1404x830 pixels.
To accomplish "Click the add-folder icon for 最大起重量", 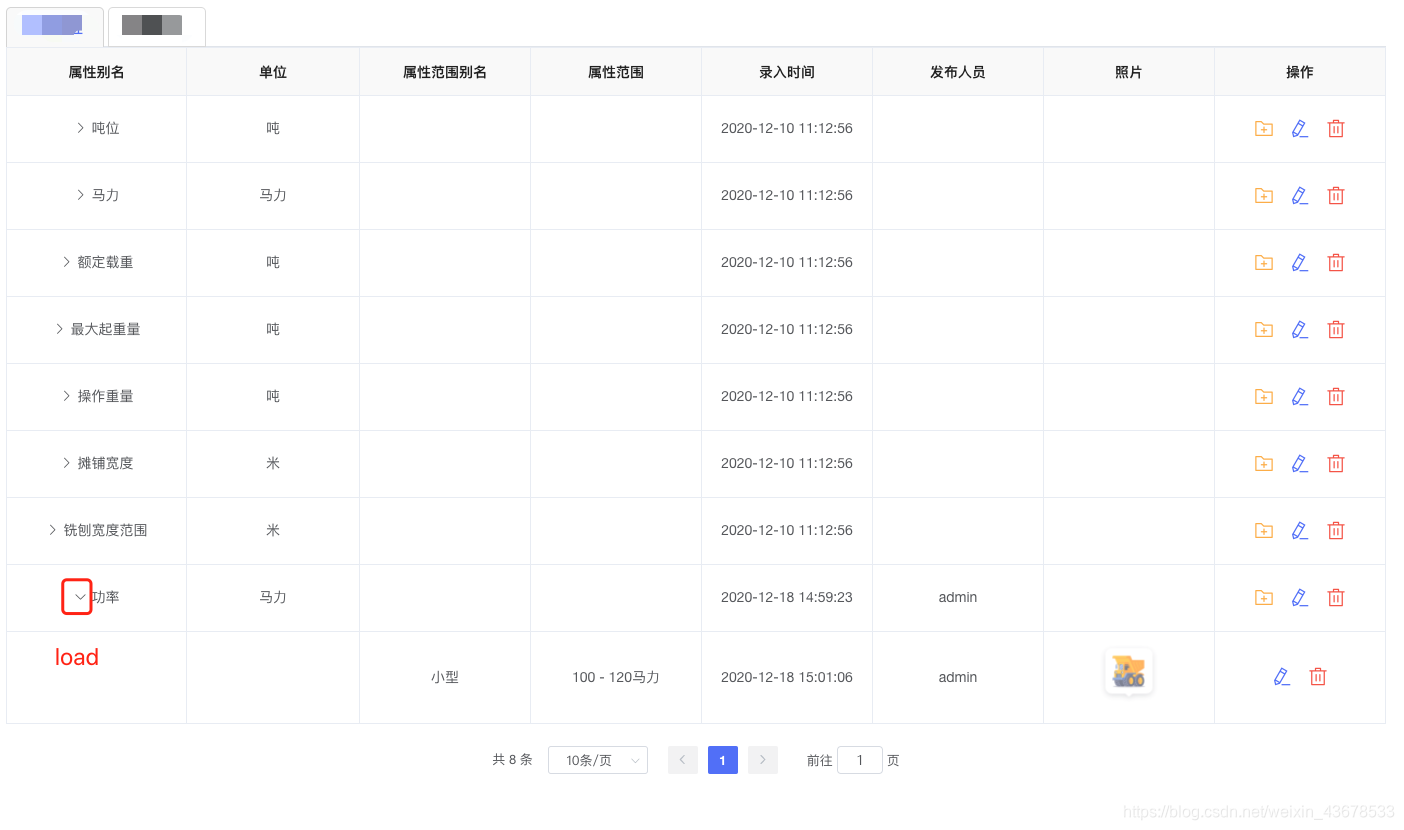I will 1263,329.
